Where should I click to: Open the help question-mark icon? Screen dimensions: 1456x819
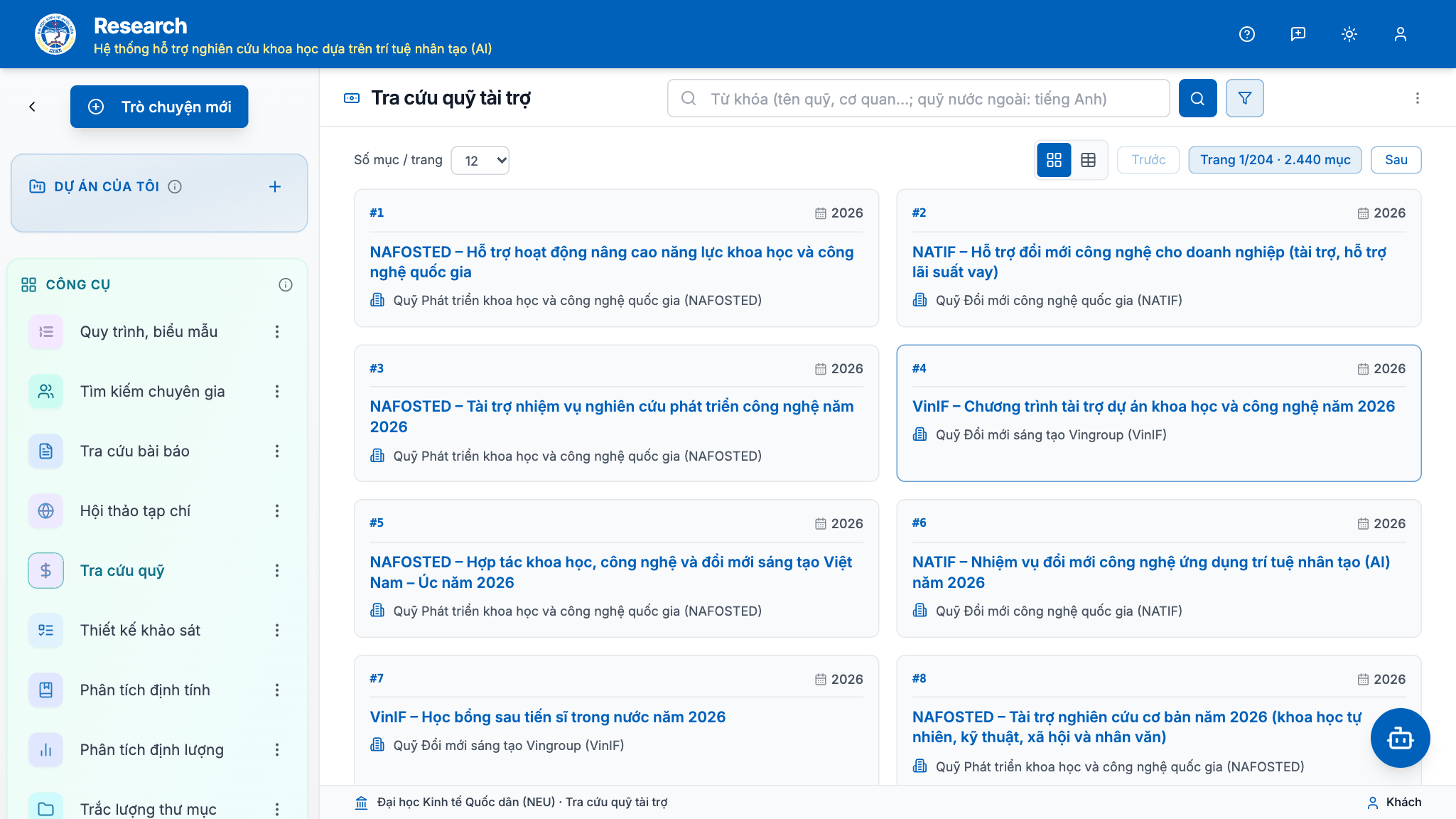coord(1246,34)
